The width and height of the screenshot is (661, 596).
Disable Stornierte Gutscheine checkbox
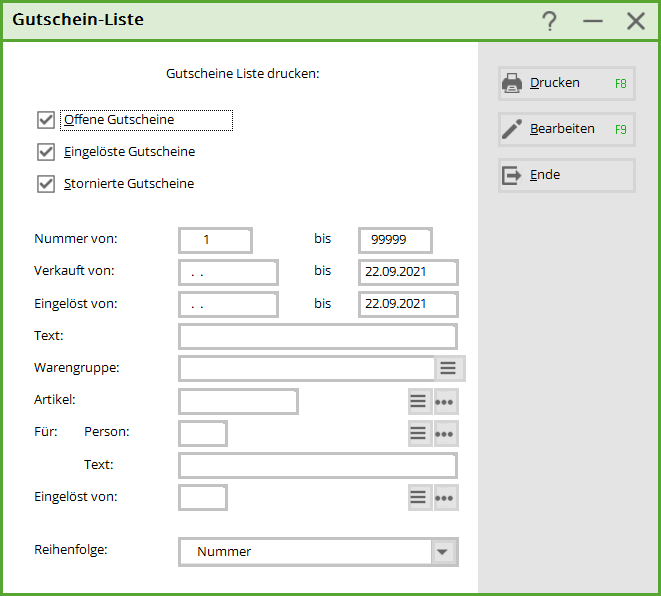pos(46,184)
